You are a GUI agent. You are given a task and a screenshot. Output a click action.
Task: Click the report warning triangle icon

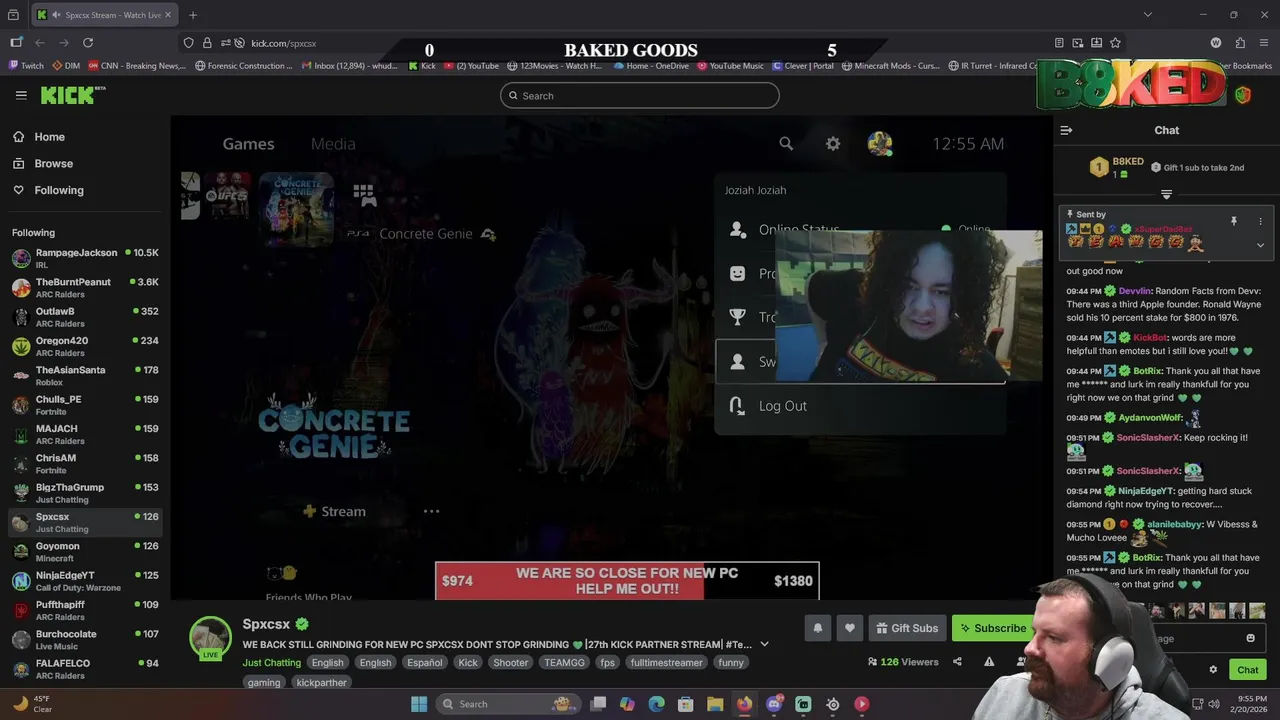(989, 661)
